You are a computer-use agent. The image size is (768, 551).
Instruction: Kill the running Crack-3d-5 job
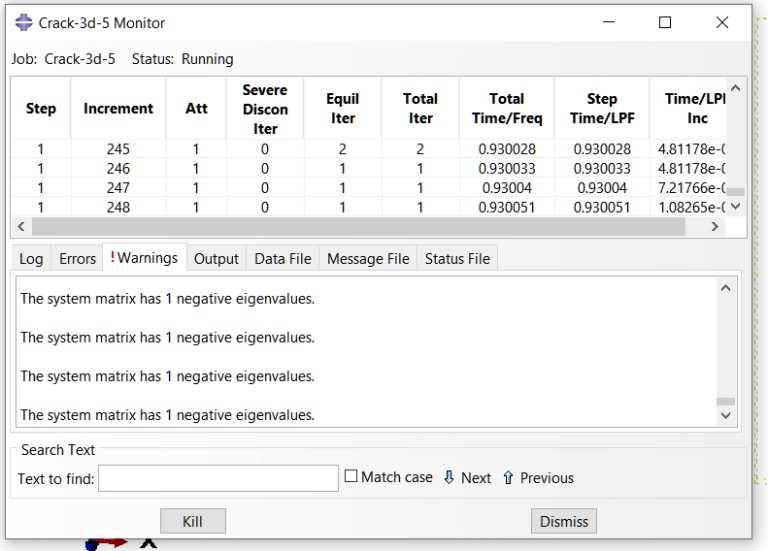point(192,521)
